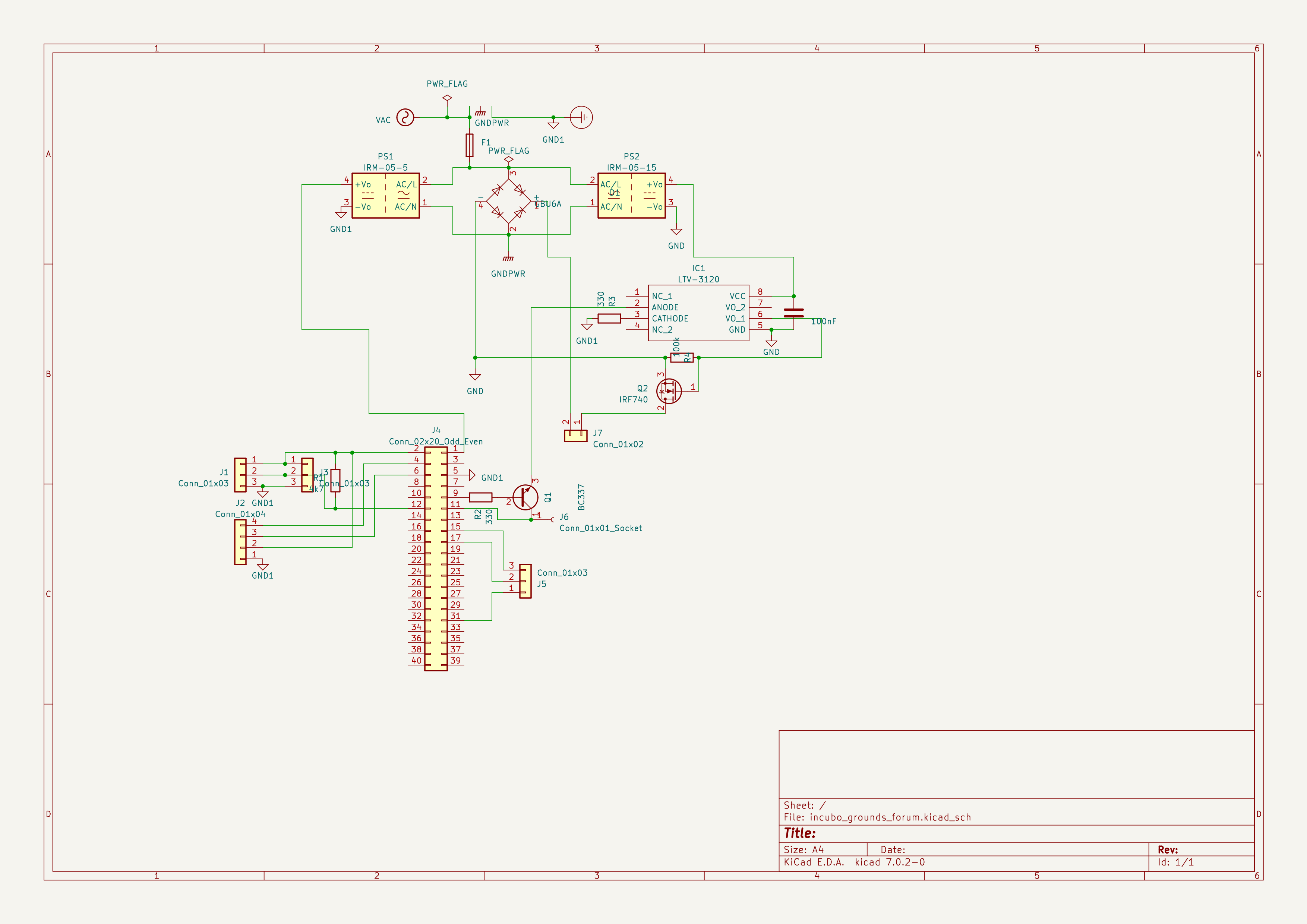
Task: Click the GND1 symbol below J2 pin 1
Action: tap(262, 567)
